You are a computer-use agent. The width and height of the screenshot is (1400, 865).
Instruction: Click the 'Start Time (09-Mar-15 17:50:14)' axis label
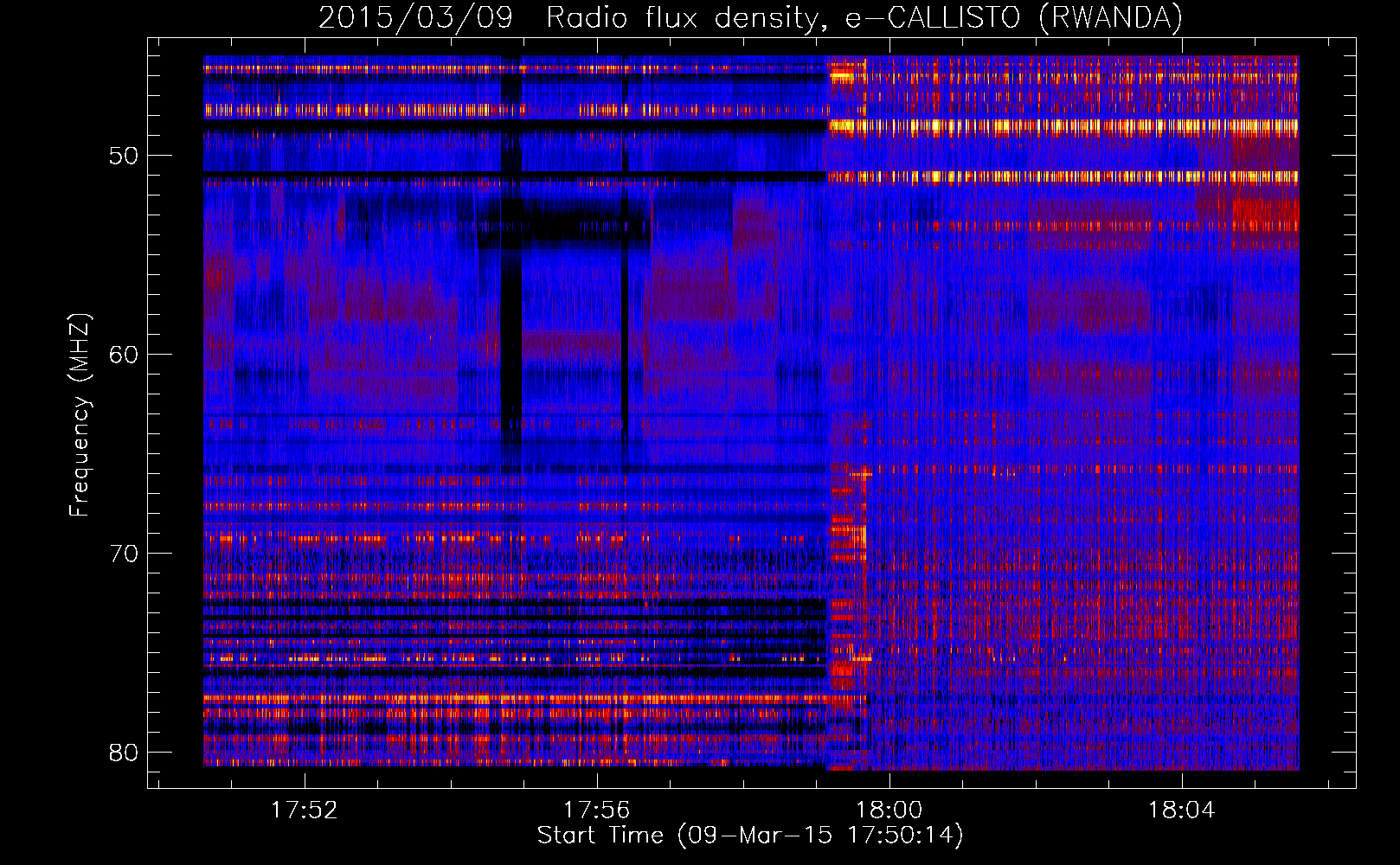(750, 836)
